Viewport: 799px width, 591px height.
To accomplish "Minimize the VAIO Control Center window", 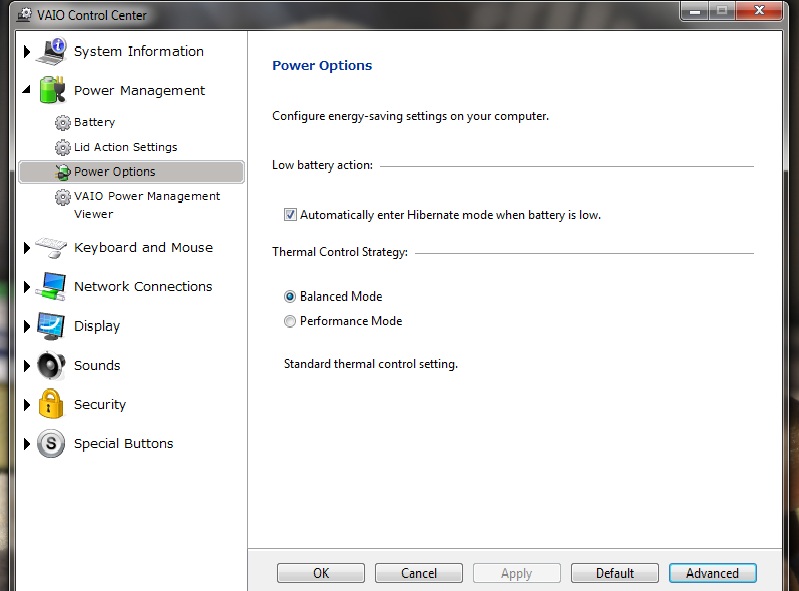I will (x=694, y=11).
